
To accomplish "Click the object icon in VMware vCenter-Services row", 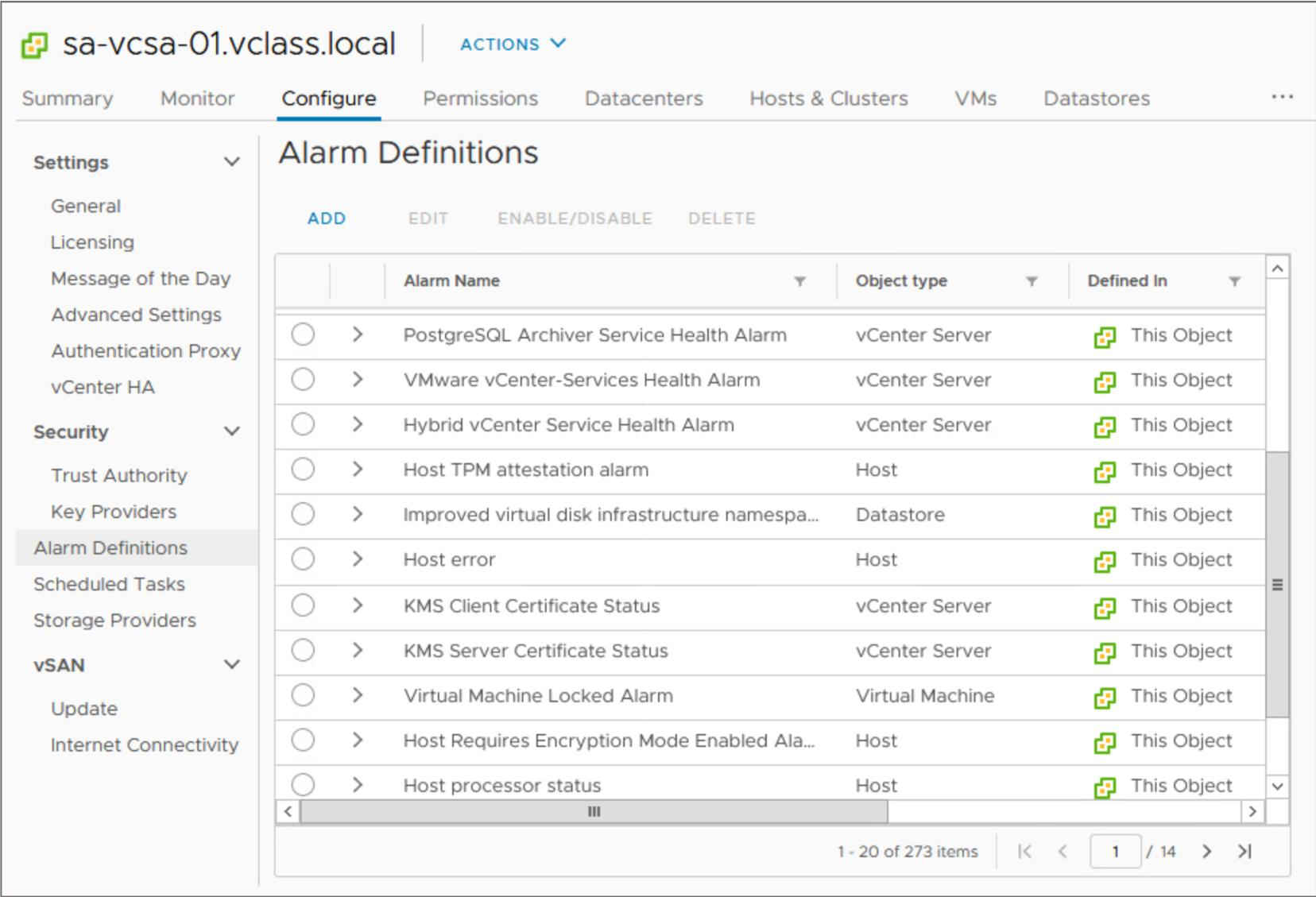I will 1105,382.
